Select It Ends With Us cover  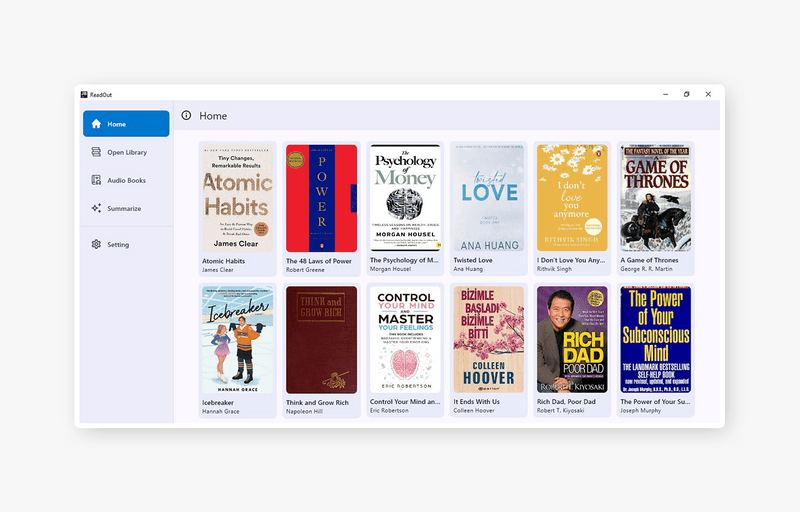[489, 339]
